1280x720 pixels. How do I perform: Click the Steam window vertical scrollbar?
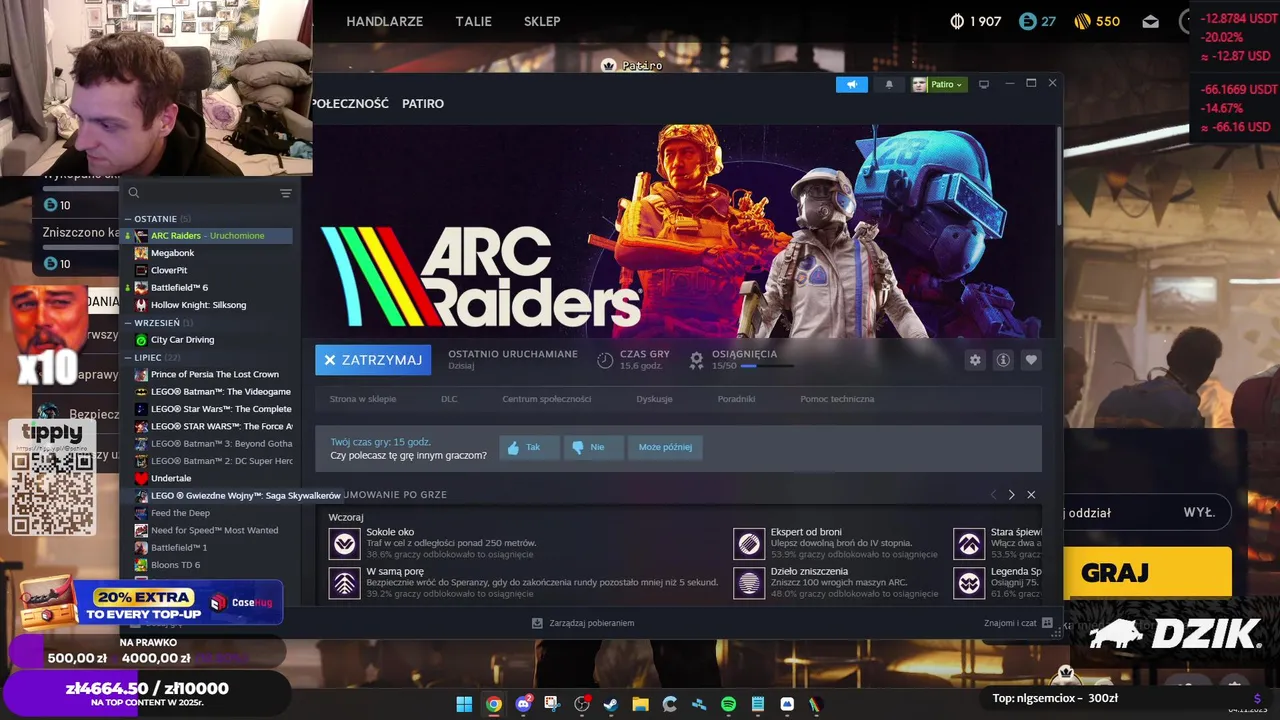(1059, 175)
